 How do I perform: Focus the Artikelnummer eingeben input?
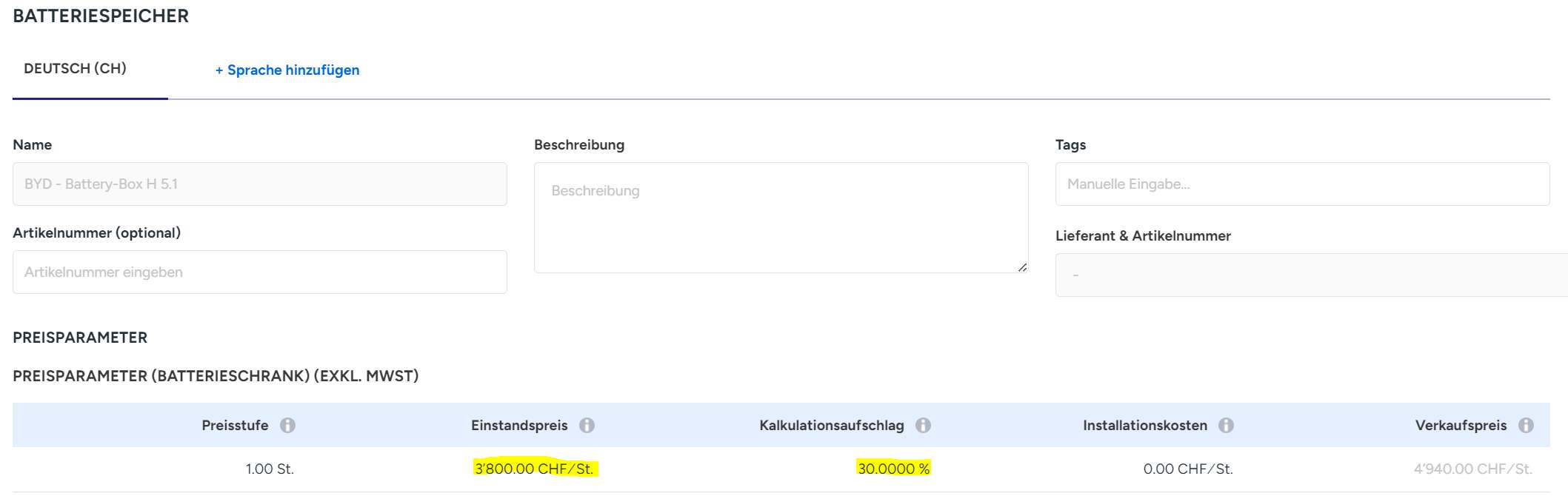(259, 272)
